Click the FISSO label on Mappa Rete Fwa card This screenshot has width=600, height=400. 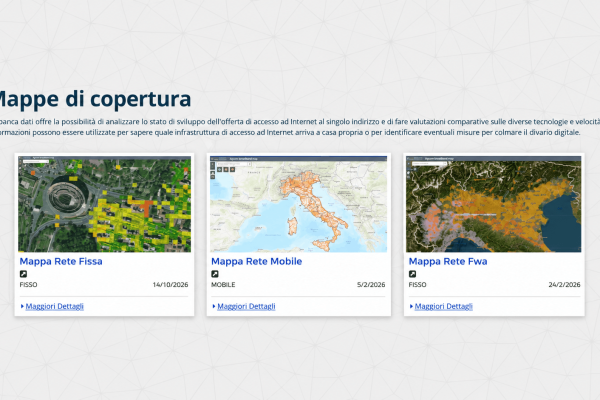coord(417,285)
